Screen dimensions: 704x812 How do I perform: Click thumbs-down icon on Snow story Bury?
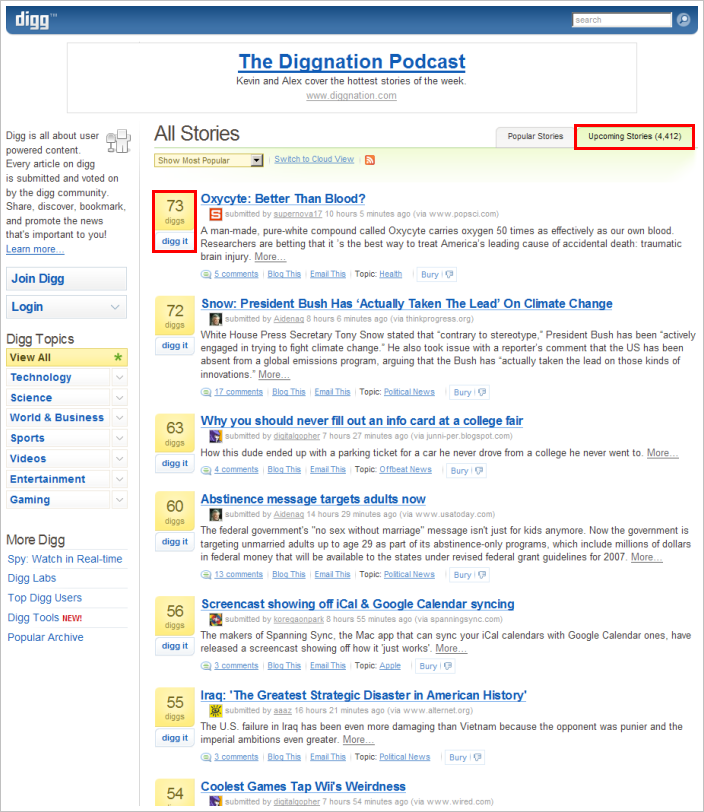click(482, 392)
